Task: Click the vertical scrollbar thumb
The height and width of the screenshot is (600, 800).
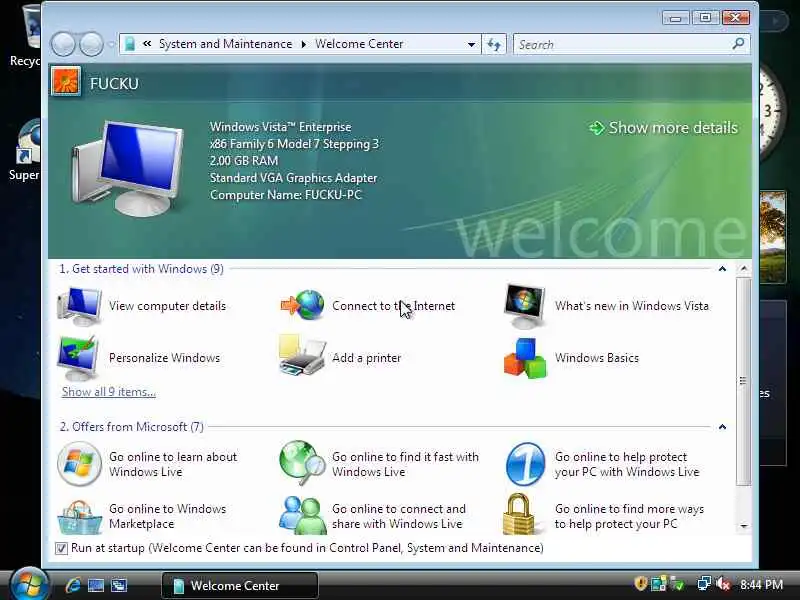Action: (x=744, y=381)
